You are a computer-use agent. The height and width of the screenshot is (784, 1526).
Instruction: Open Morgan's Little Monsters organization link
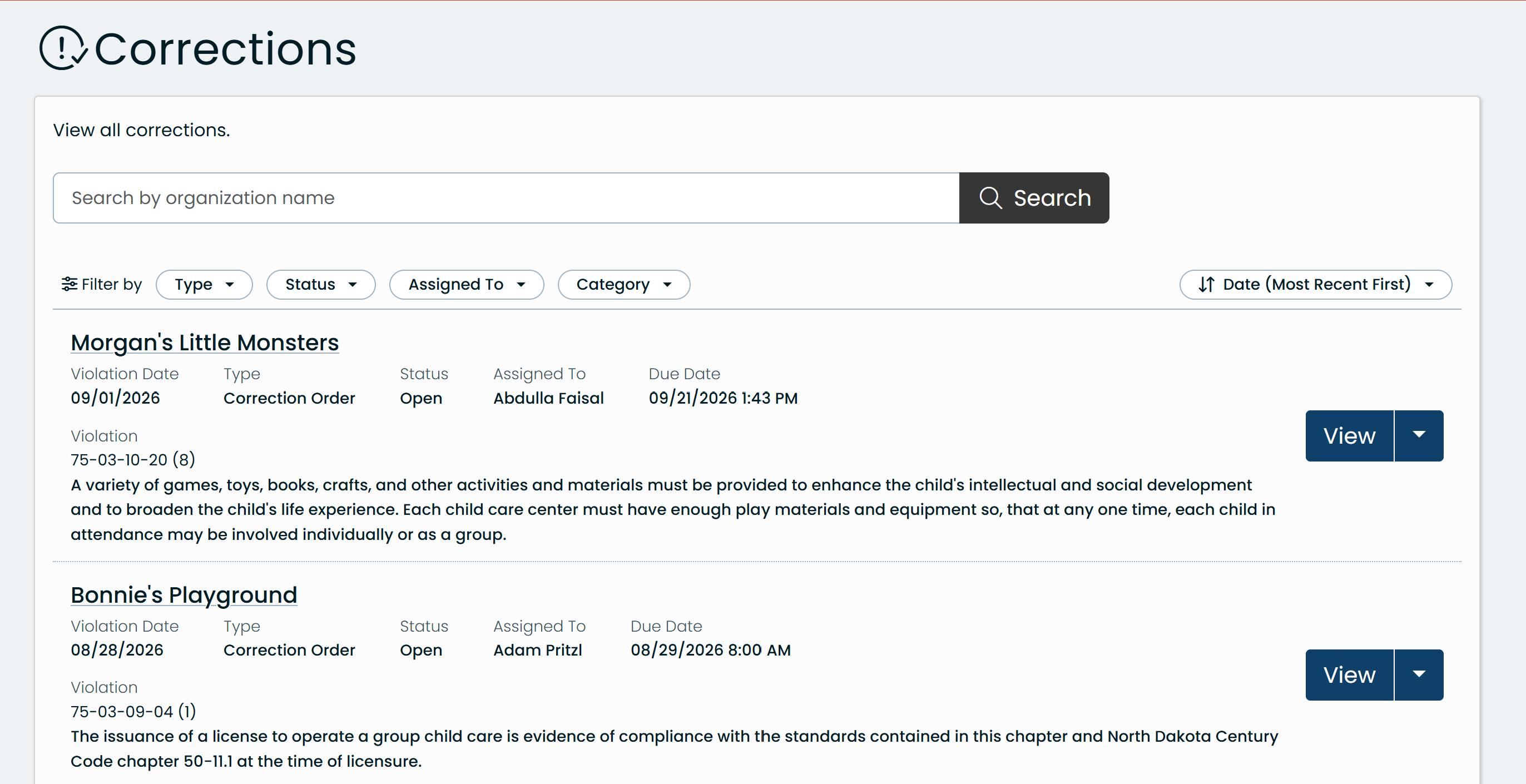click(x=205, y=343)
